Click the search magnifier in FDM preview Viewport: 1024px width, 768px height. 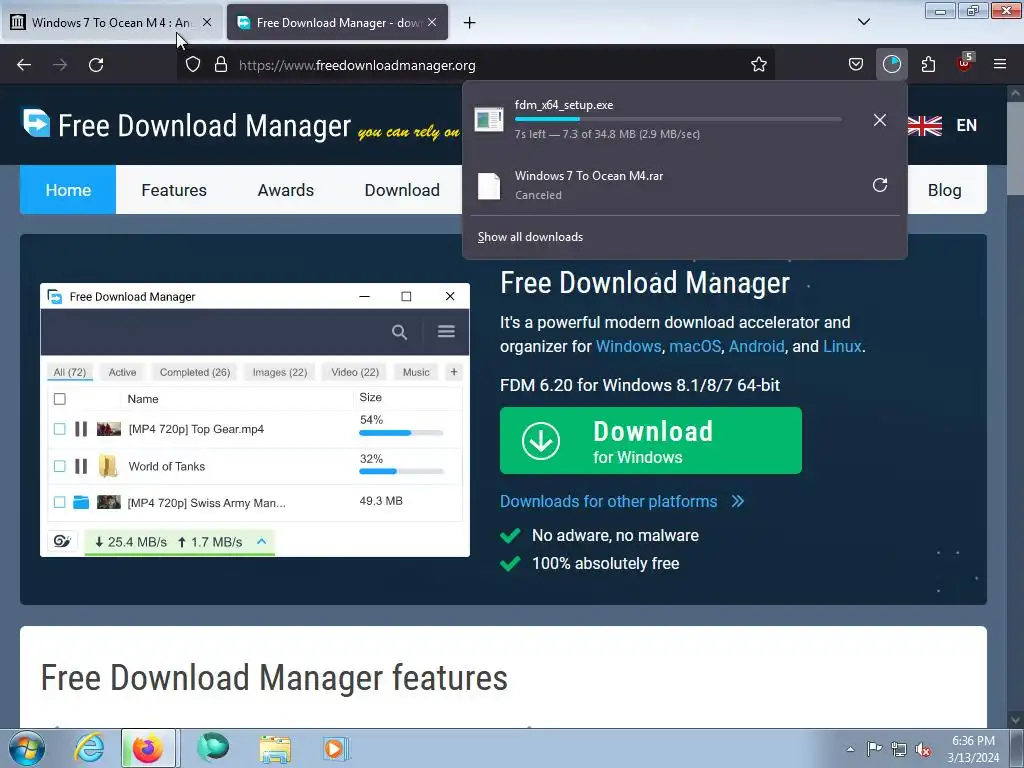tap(399, 332)
